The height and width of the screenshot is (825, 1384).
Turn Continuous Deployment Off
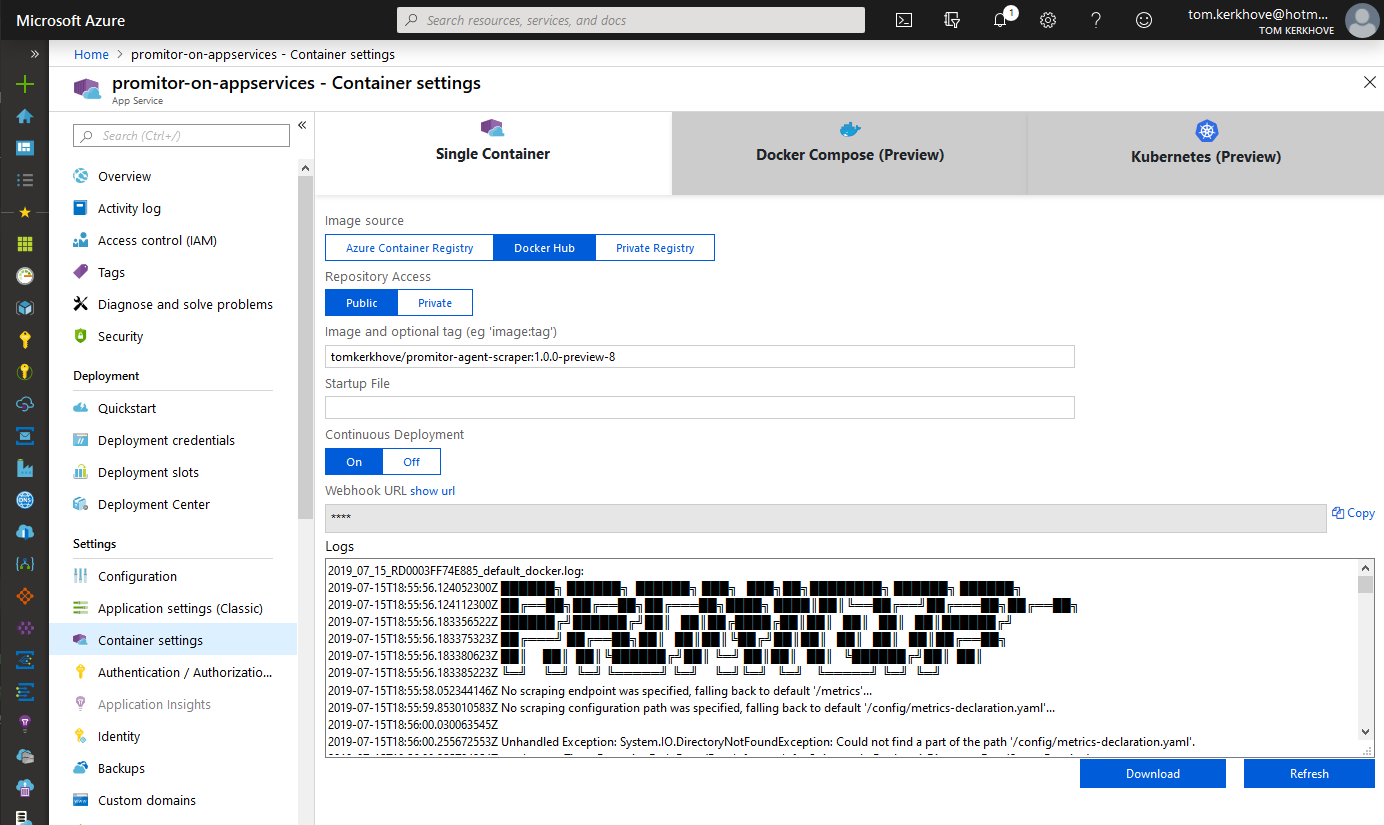point(411,462)
